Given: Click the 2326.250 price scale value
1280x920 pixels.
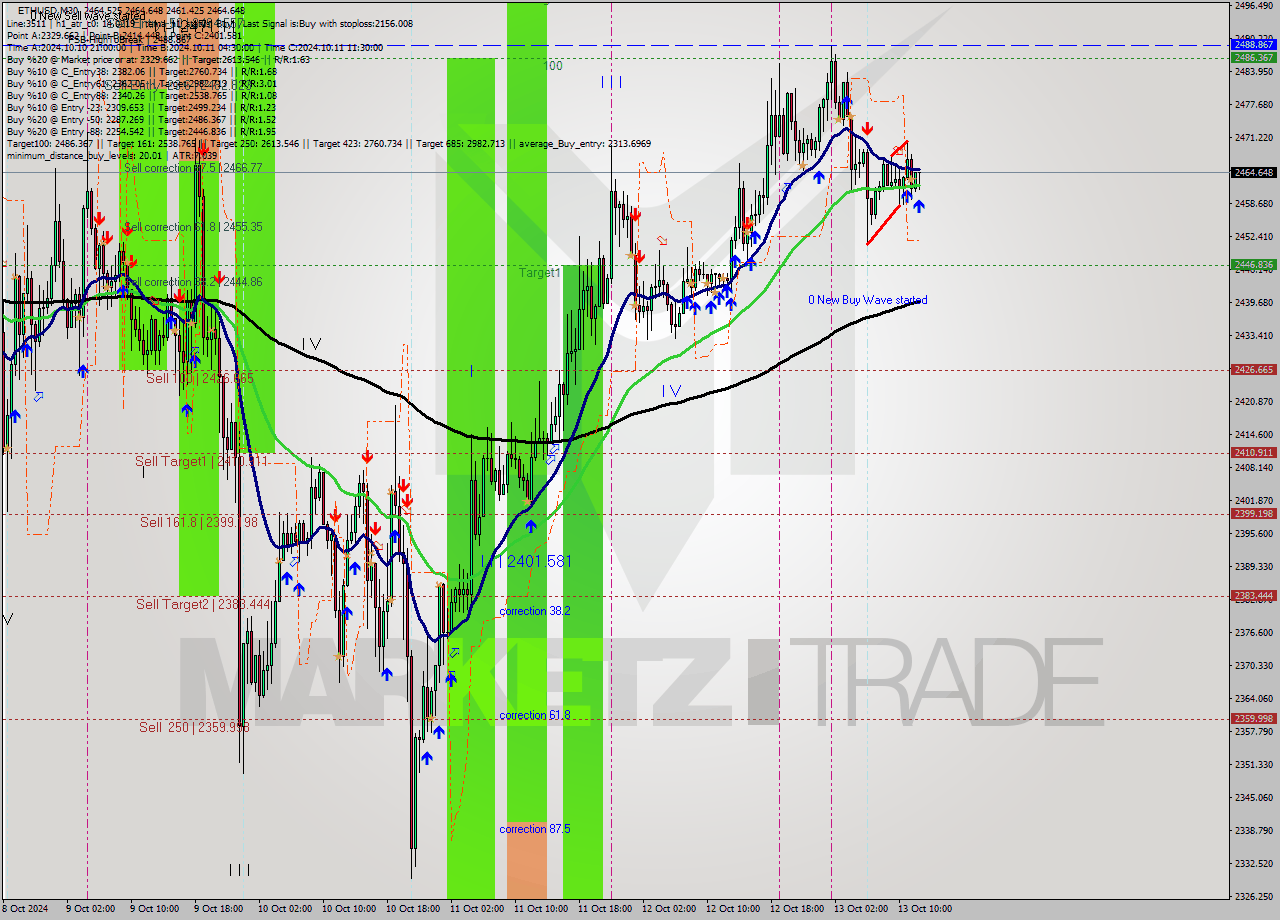Looking at the screenshot, I should tap(1253, 896).
